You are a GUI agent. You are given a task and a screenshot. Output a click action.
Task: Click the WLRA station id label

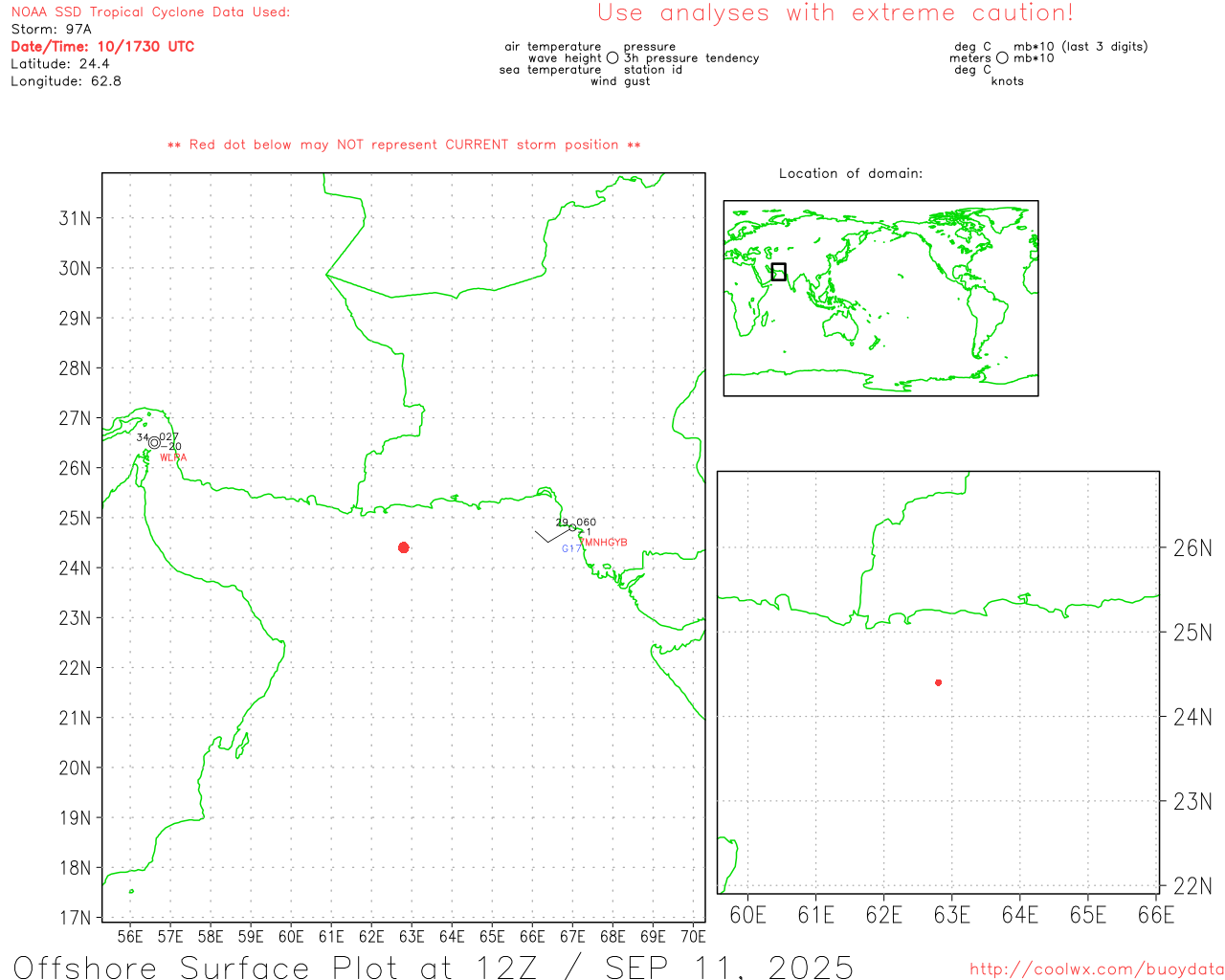click(x=173, y=457)
